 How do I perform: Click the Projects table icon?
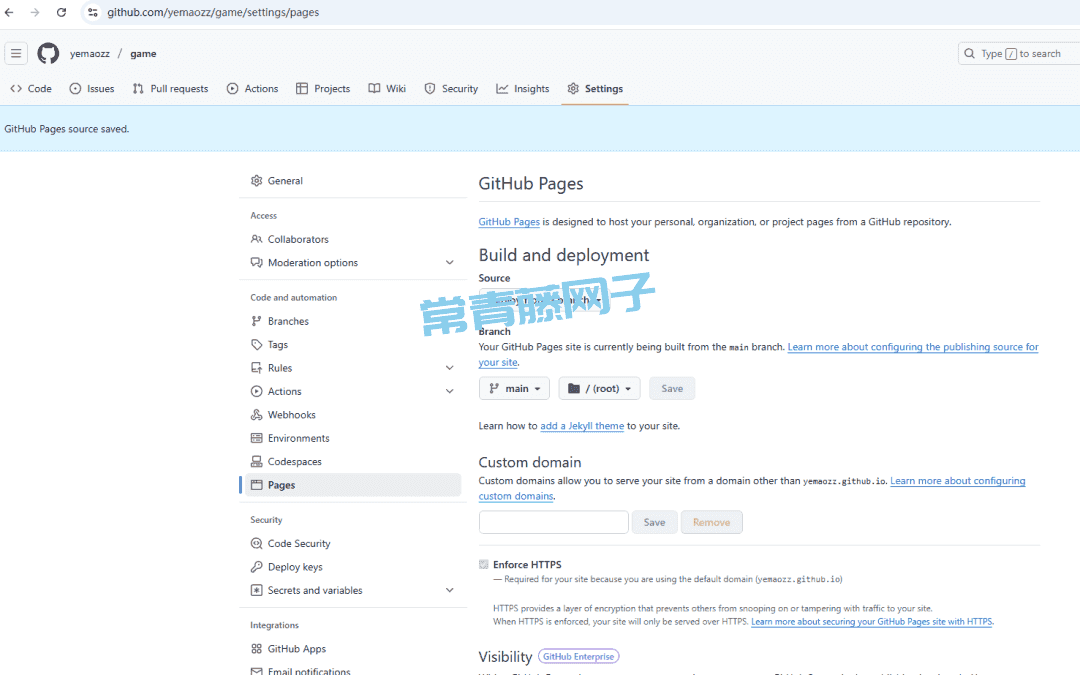point(302,88)
